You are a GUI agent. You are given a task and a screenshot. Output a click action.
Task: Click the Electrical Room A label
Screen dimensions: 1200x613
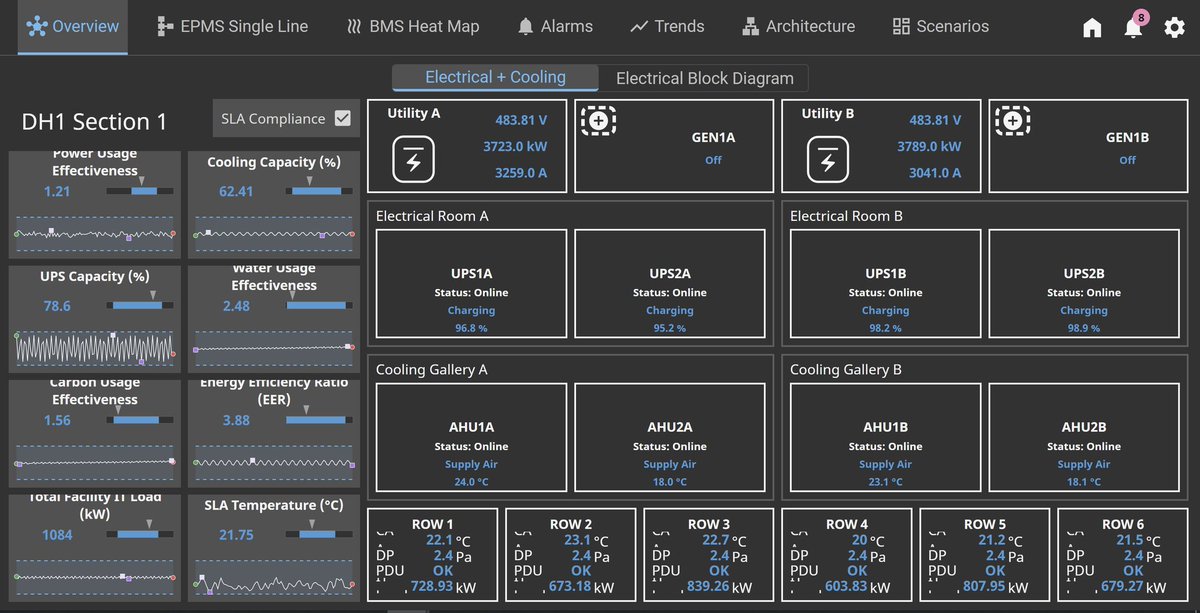[432, 215]
